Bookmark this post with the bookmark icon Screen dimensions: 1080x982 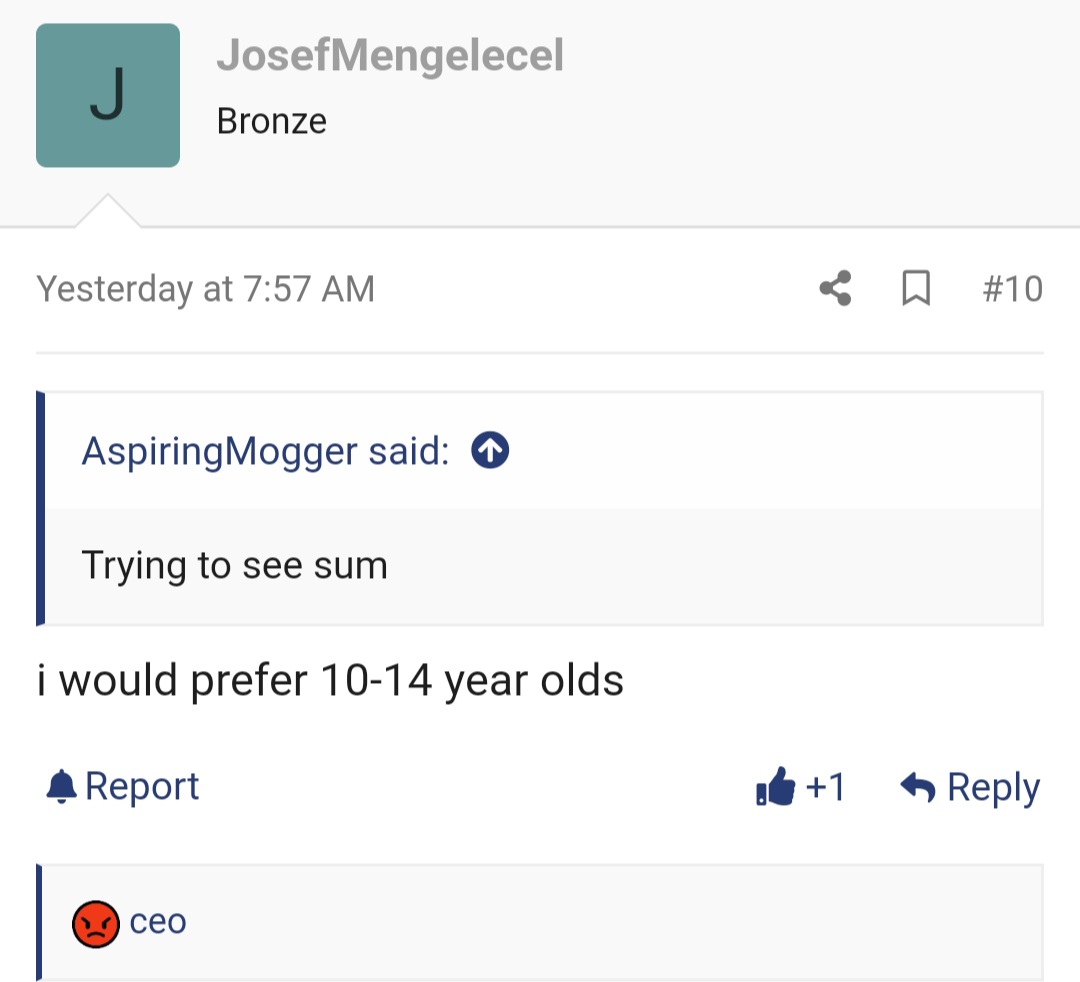916,289
